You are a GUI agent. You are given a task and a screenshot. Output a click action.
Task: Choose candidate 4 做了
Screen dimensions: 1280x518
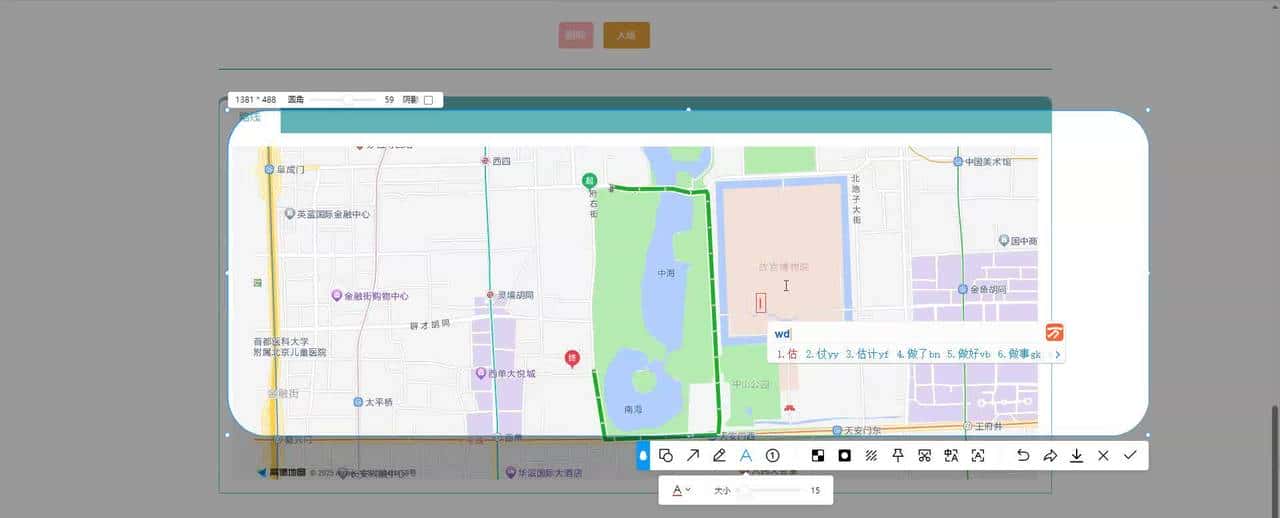point(918,354)
